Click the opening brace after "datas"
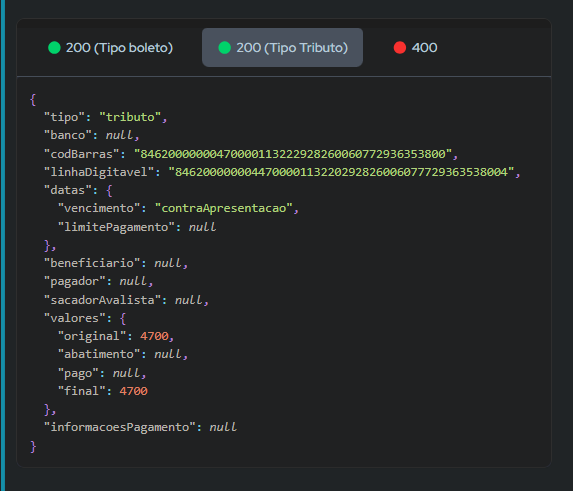This screenshot has height=491, width=573. click(x=109, y=190)
